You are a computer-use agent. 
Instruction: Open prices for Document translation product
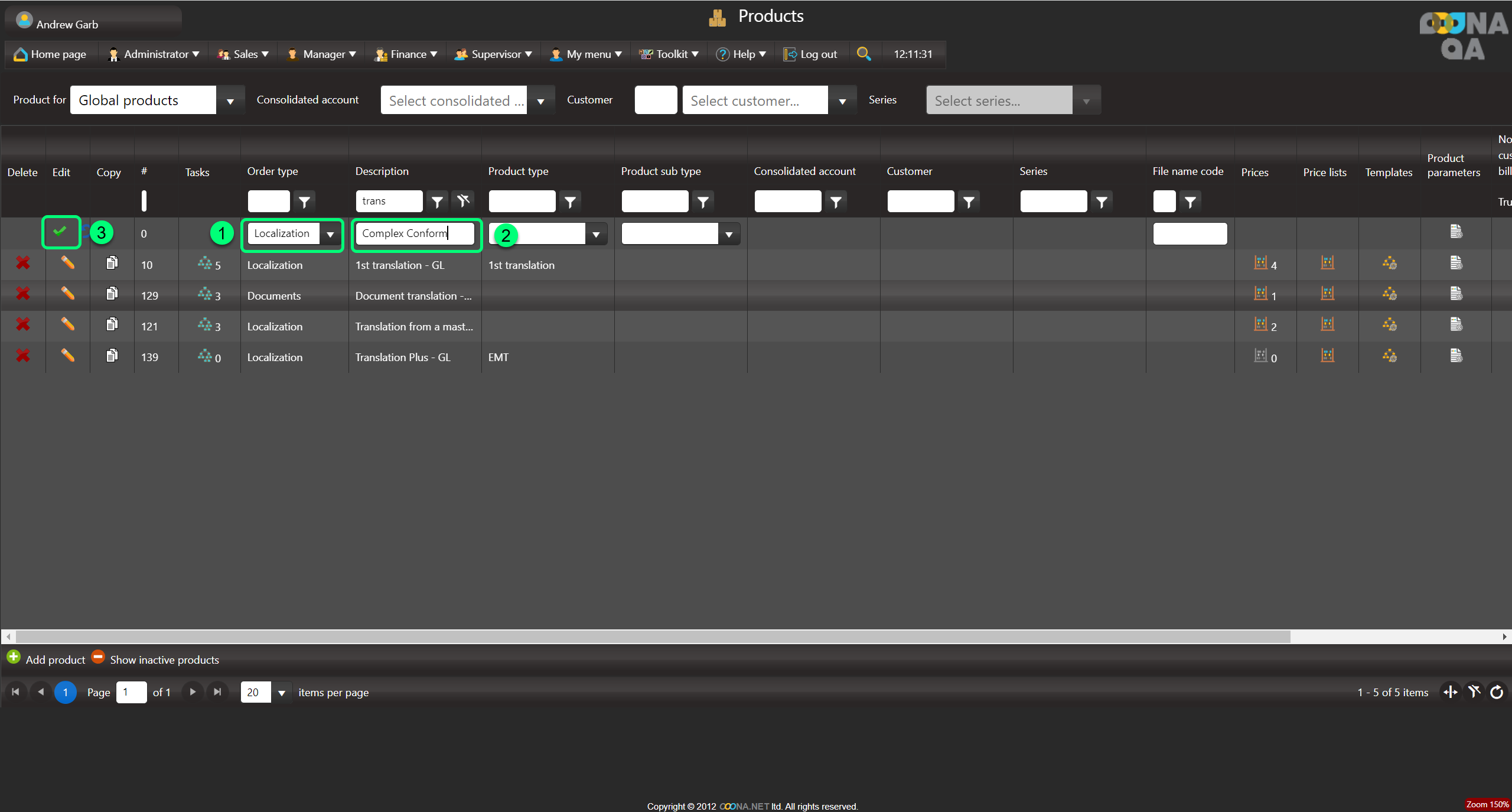[x=1261, y=294]
